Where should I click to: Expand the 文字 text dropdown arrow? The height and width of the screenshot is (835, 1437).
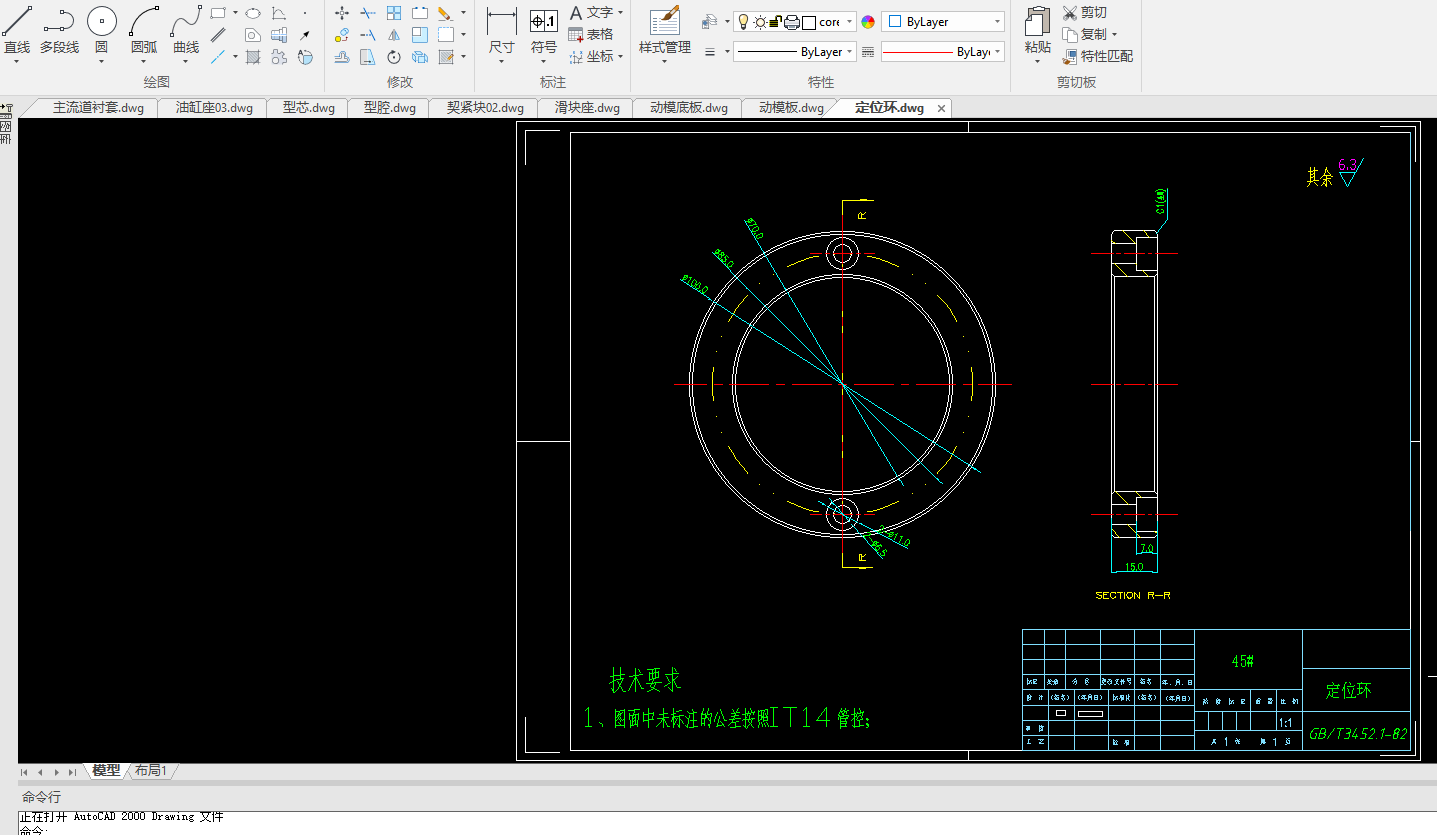621,13
